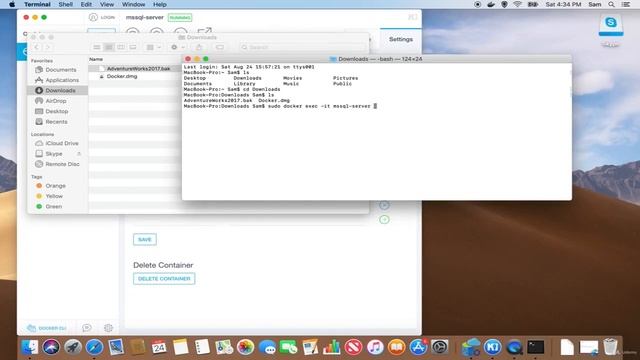Open Messages app in the Dock
The image size is (640, 360).
267,347
